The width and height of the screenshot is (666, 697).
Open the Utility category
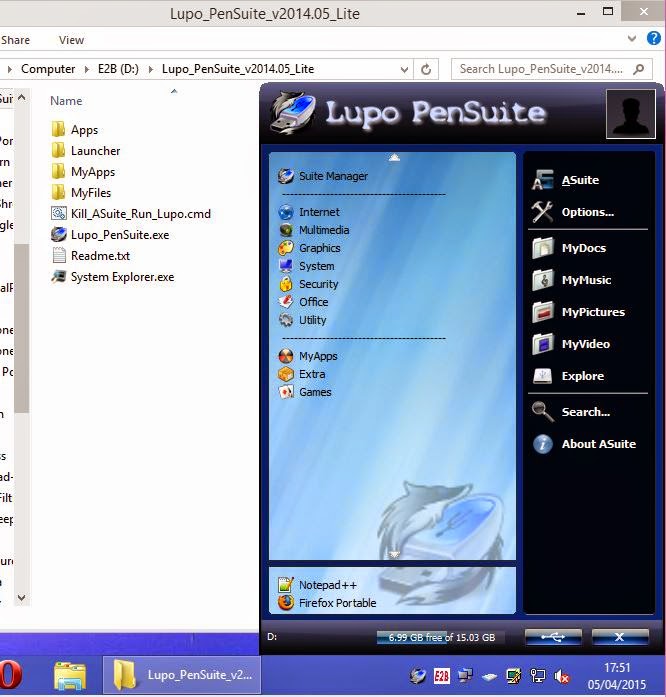[302, 320]
